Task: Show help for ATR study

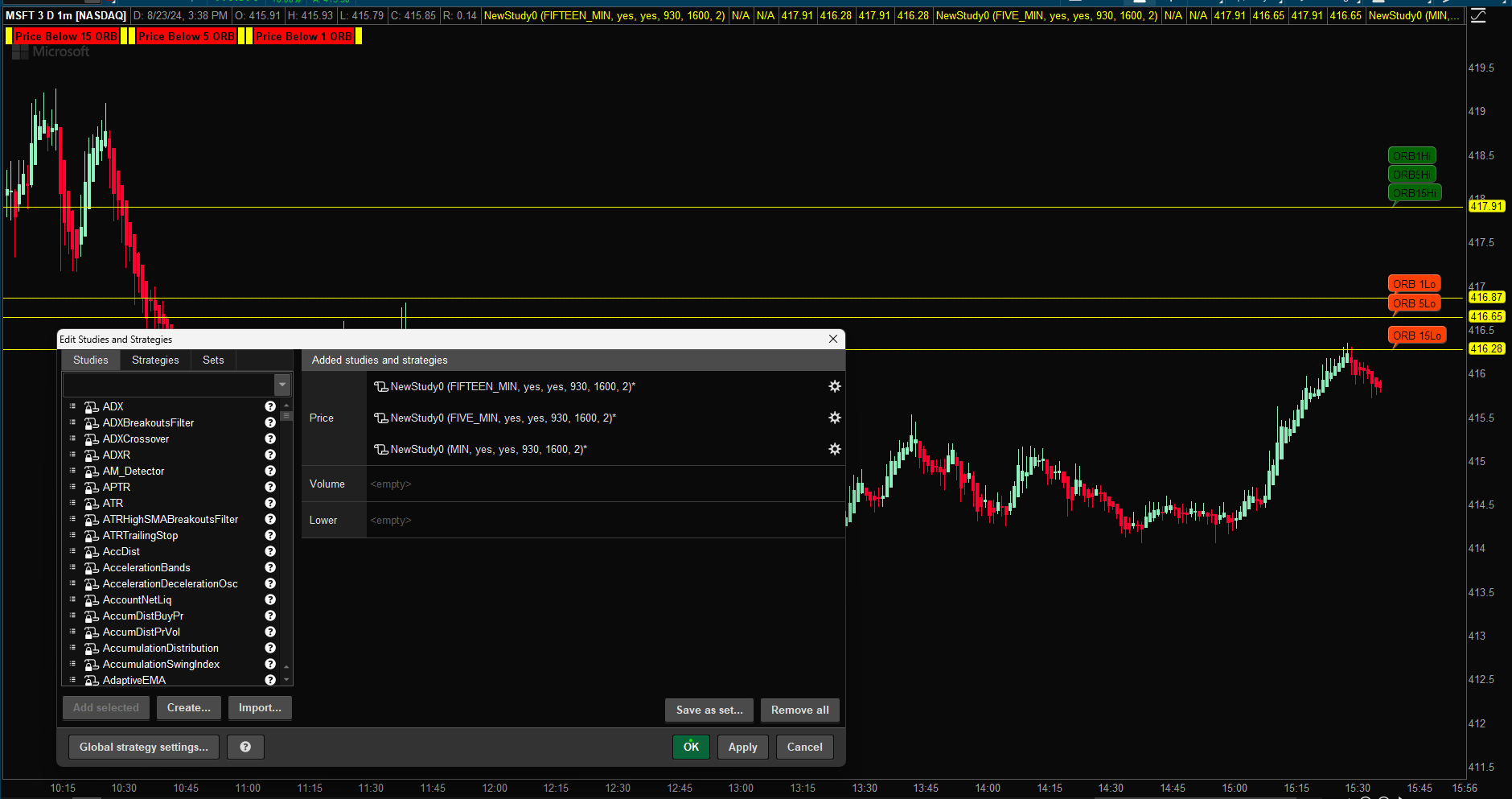Action: coord(270,503)
